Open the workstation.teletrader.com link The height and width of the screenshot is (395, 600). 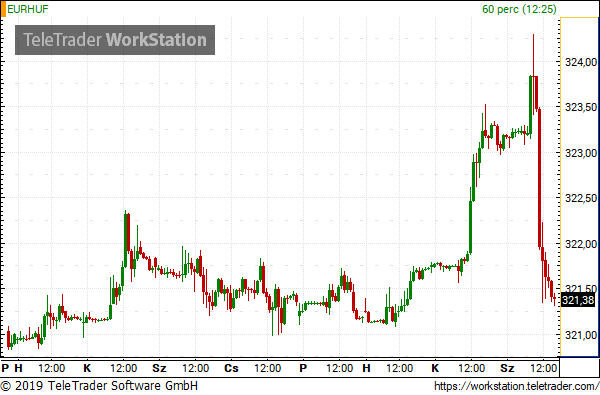pyautogui.click(x=516, y=385)
